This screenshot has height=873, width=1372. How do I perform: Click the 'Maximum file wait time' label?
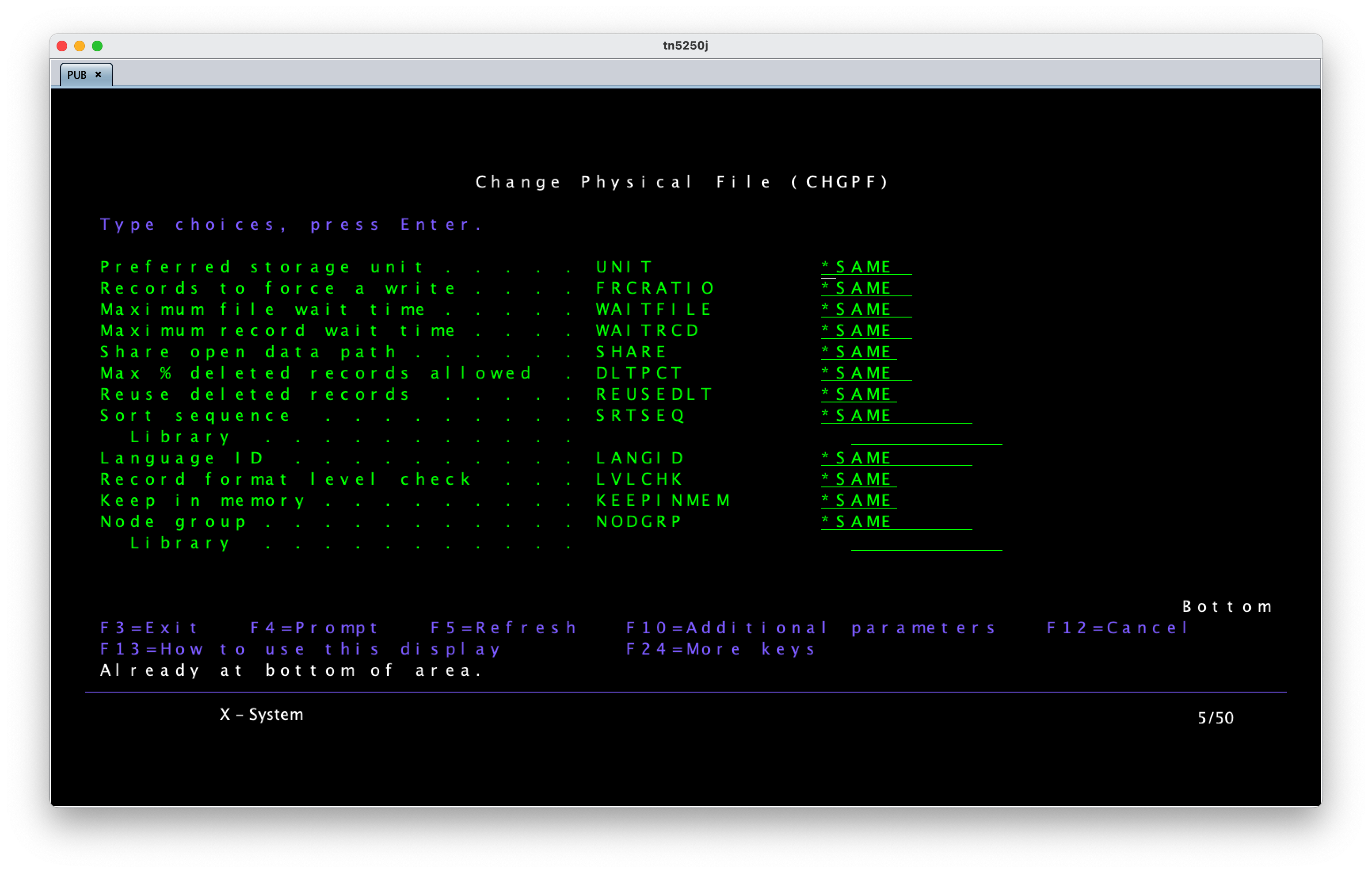pyautogui.click(x=262, y=309)
